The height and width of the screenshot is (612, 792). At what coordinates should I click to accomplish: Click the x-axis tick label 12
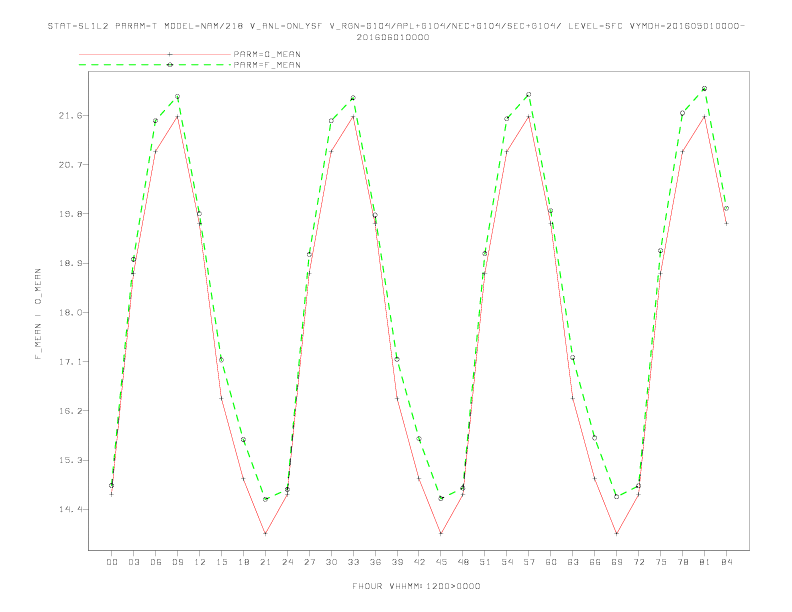point(200,562)
